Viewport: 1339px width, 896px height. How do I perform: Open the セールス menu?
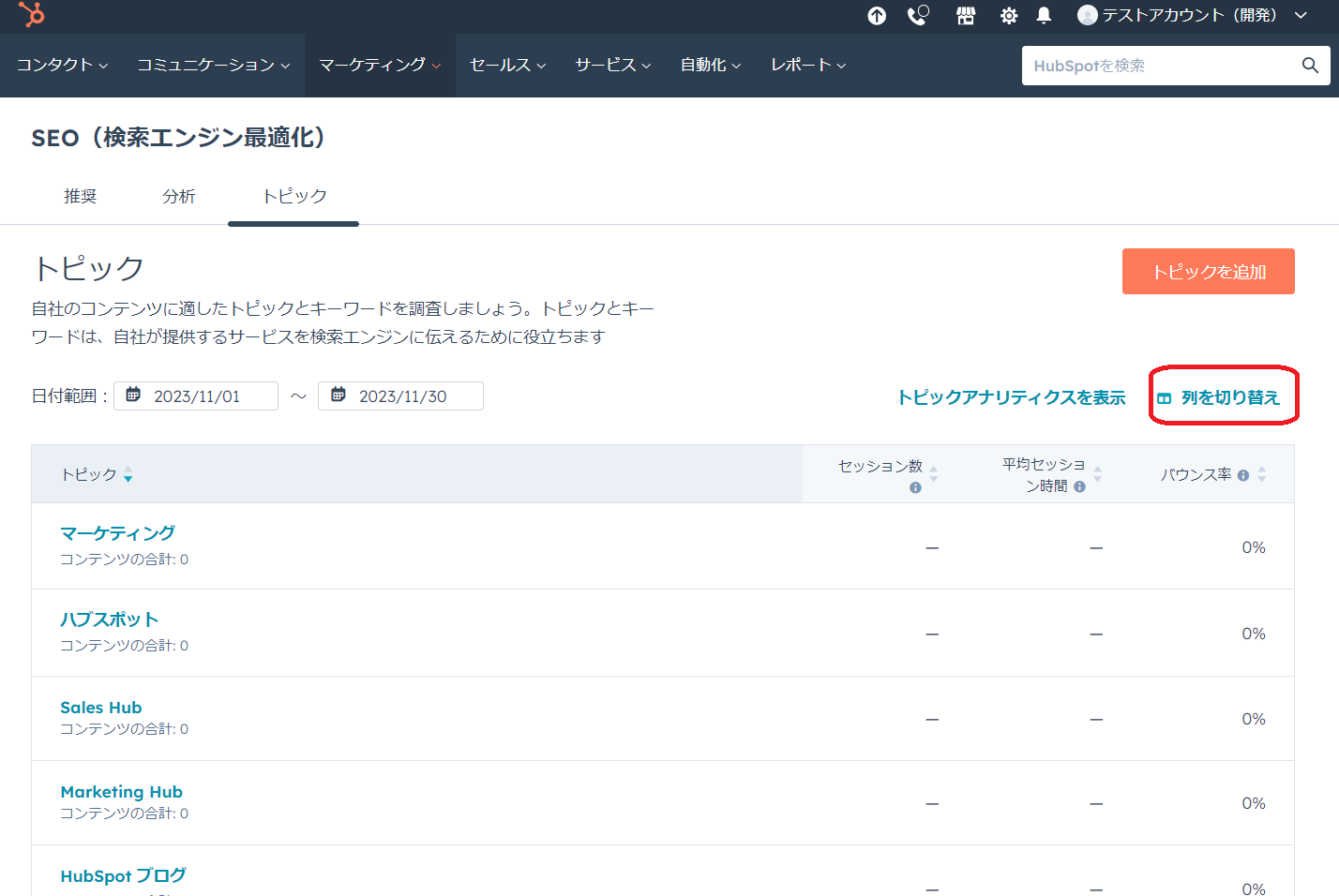tap(507, 66)
